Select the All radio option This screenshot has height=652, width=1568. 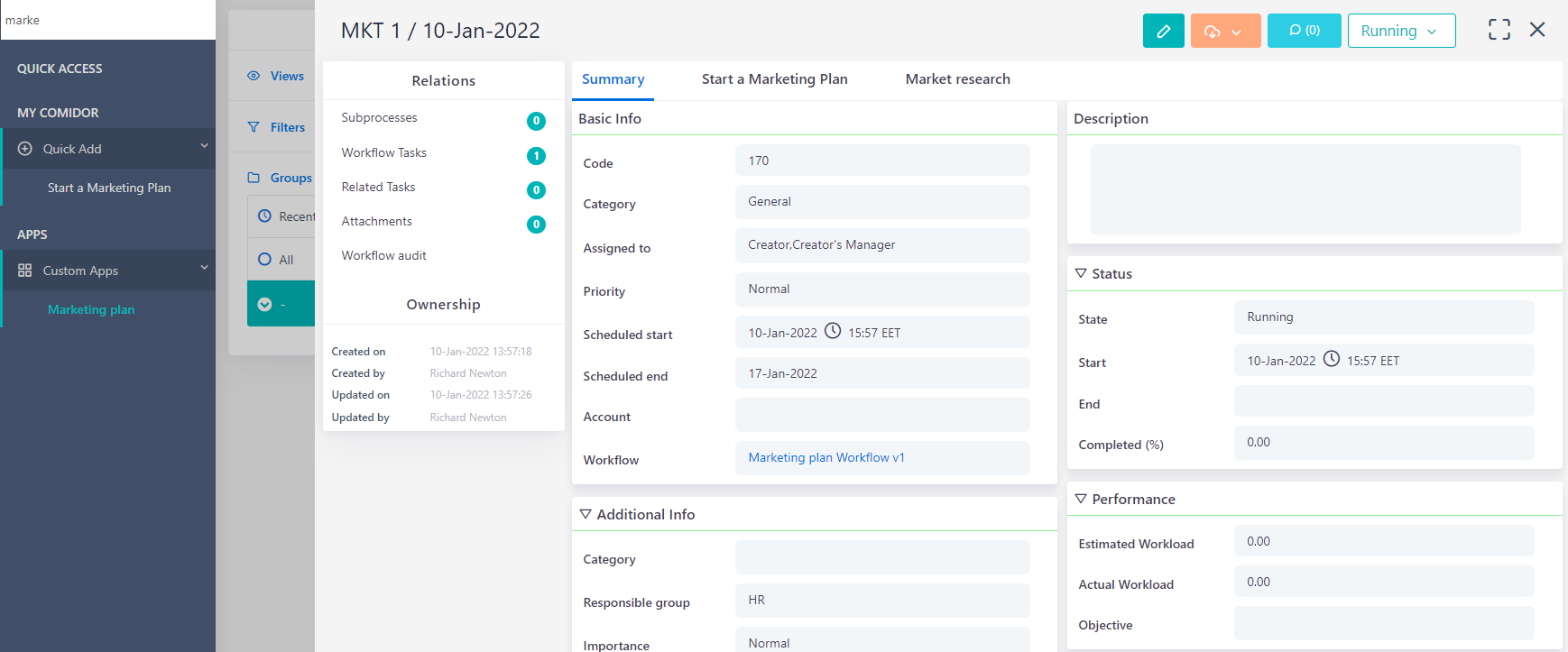264,260
